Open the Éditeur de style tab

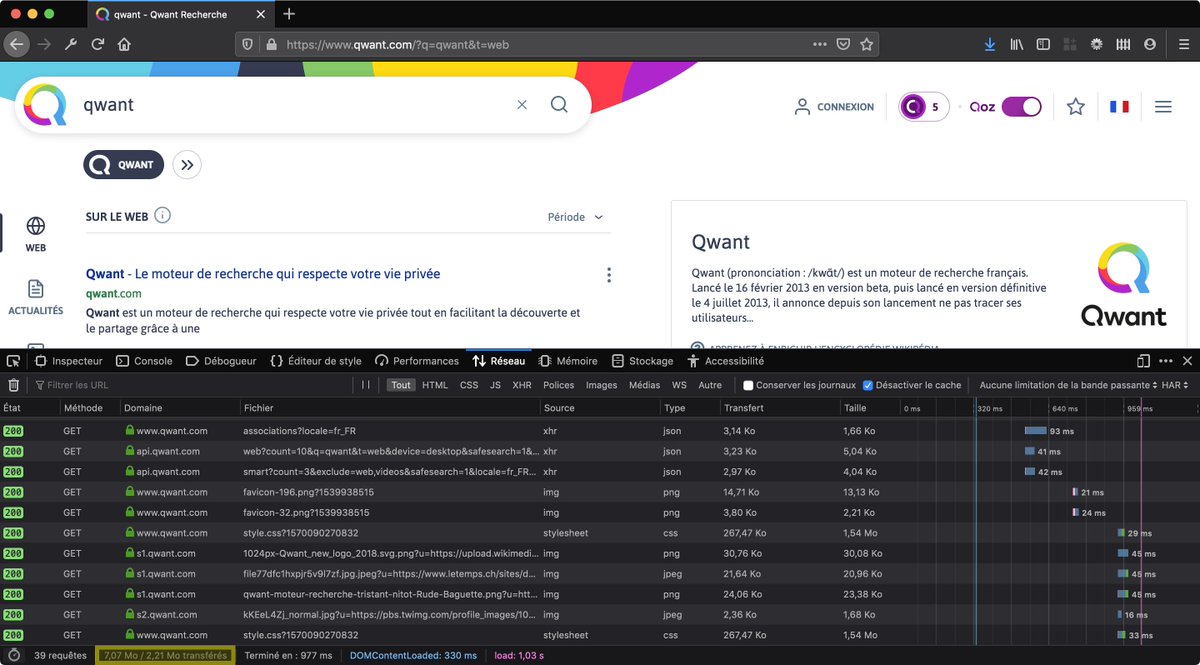pyautogui.click(x=316, y=361)
